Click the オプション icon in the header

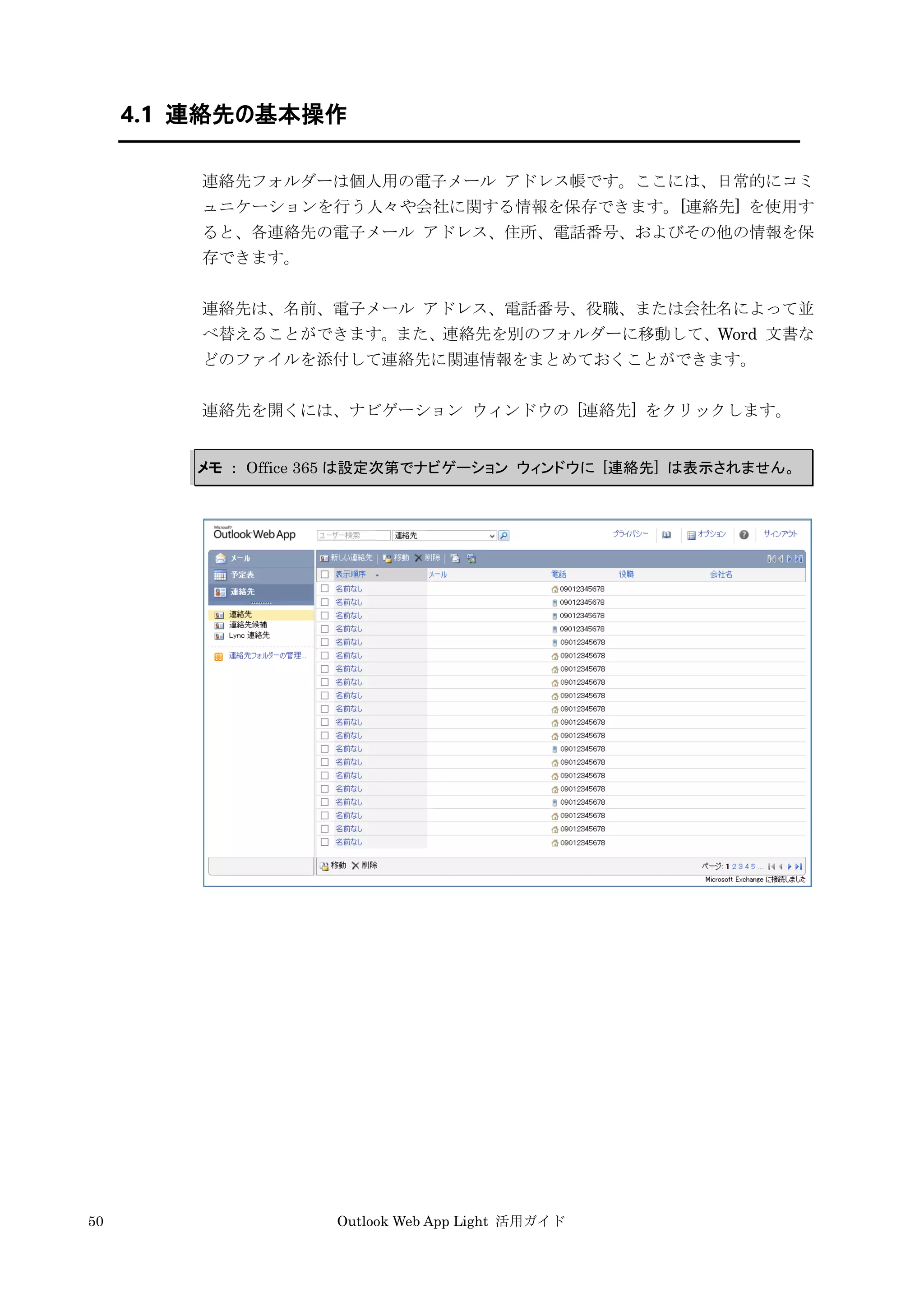(x=691, y=535)
